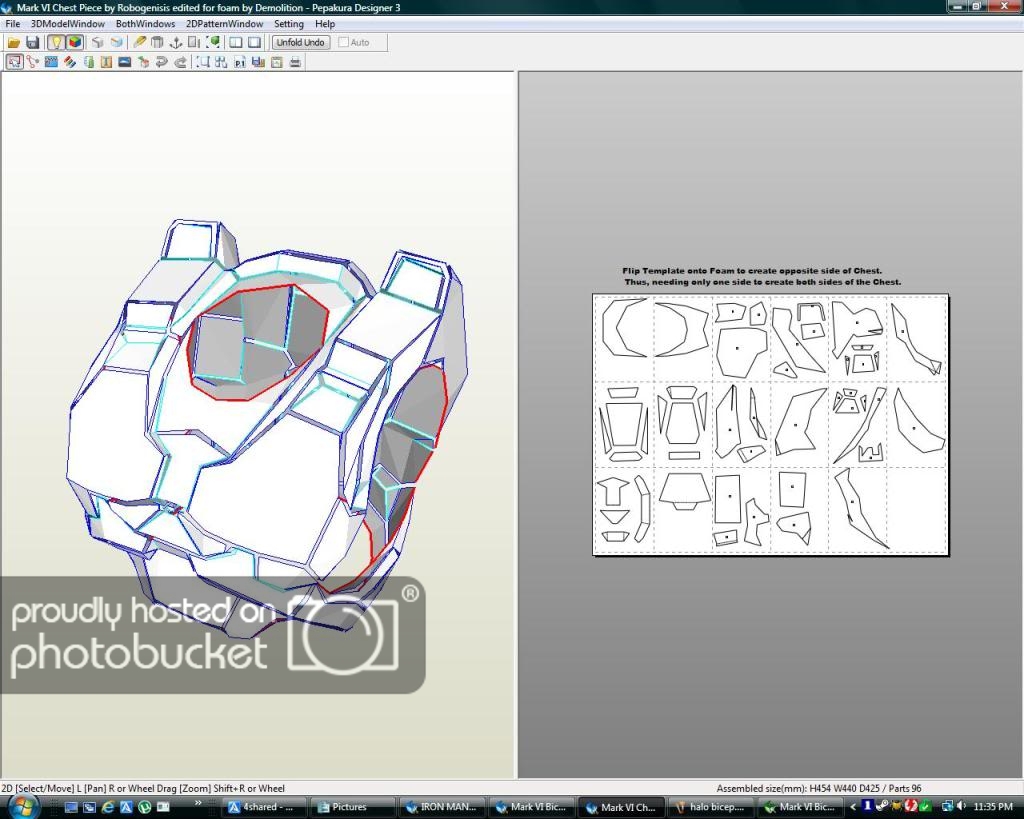Image resolution: width=1024 pixels, height=819 pixels.
Task: Expand the Quick Launch overflow chevron
Action: point(198,803)
